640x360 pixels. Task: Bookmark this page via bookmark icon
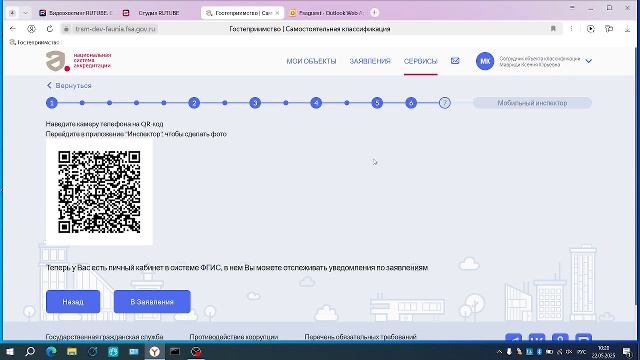[x=553, y=29]
